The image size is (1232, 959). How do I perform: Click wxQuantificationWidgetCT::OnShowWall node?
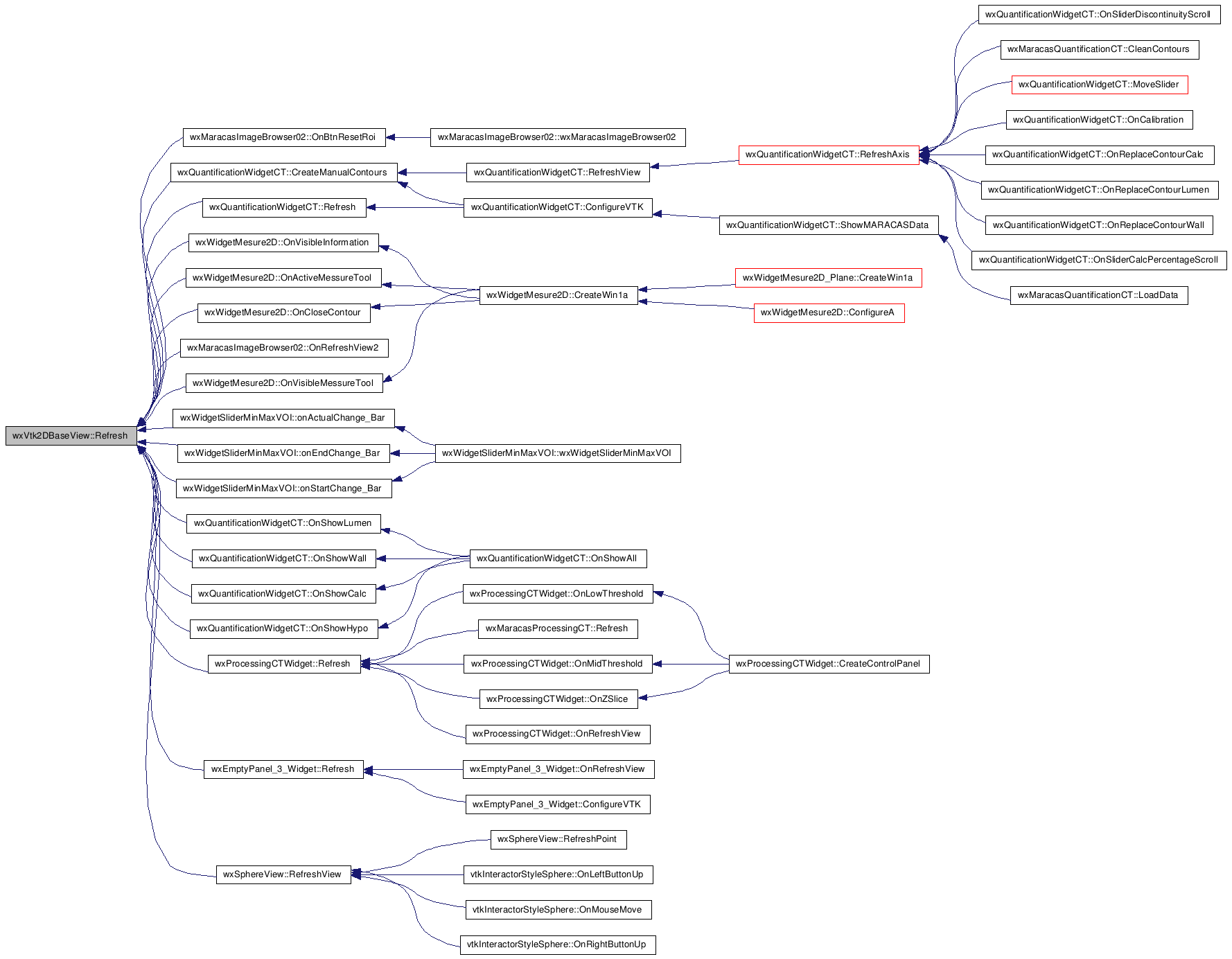pyautogui.click(x=283, y=558)
